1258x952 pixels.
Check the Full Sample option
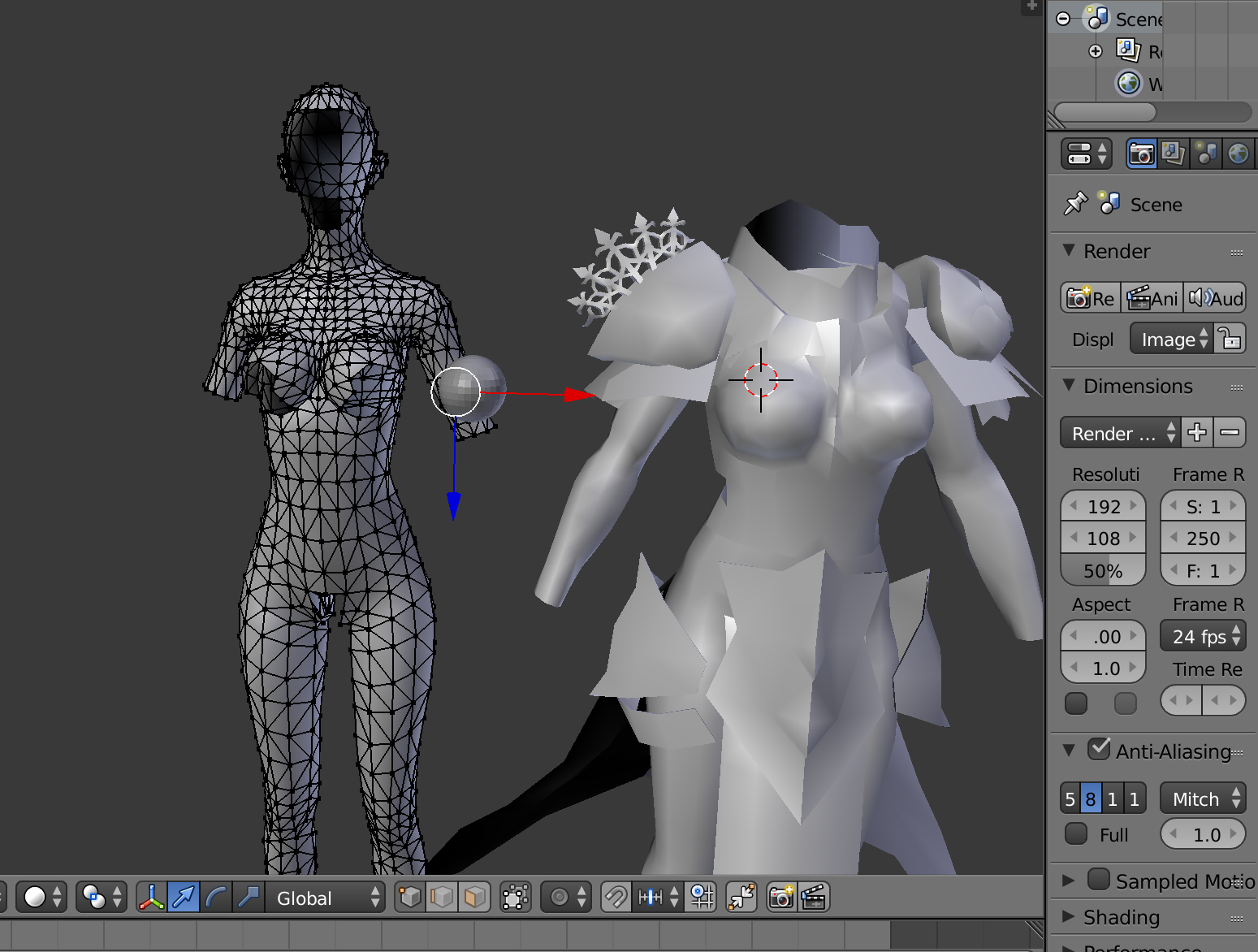(x=1076, y=834)
